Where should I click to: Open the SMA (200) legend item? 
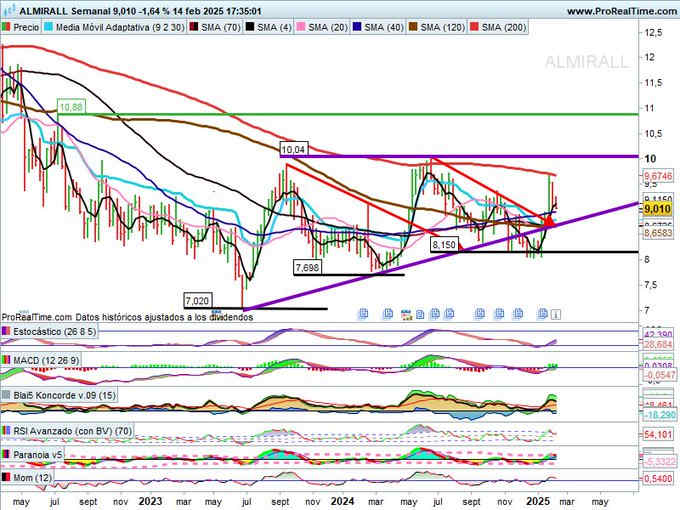[x=498, y=27]
